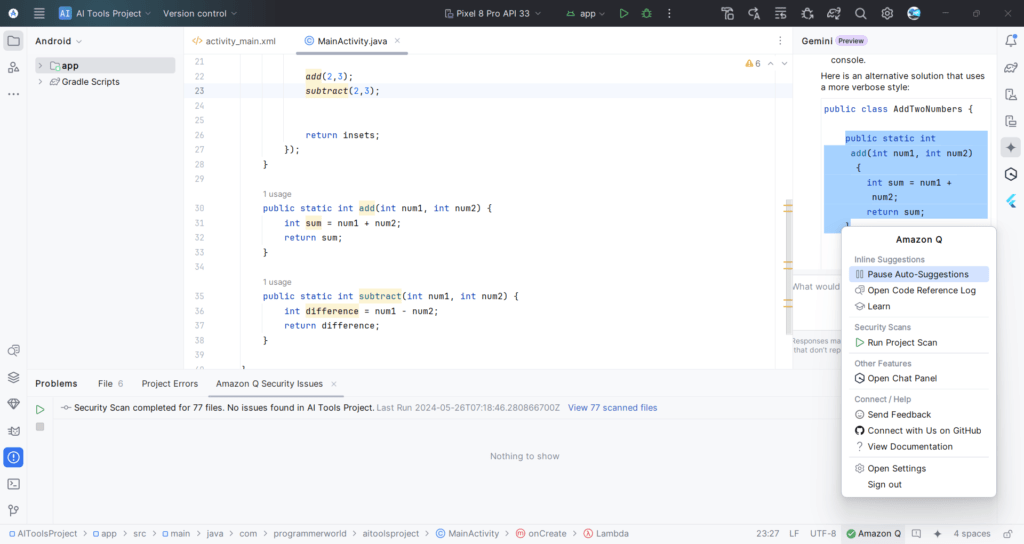This screenshot has height=544, width=1024.
Task: Run the app with green play icon
Action: tap(624, 13)
